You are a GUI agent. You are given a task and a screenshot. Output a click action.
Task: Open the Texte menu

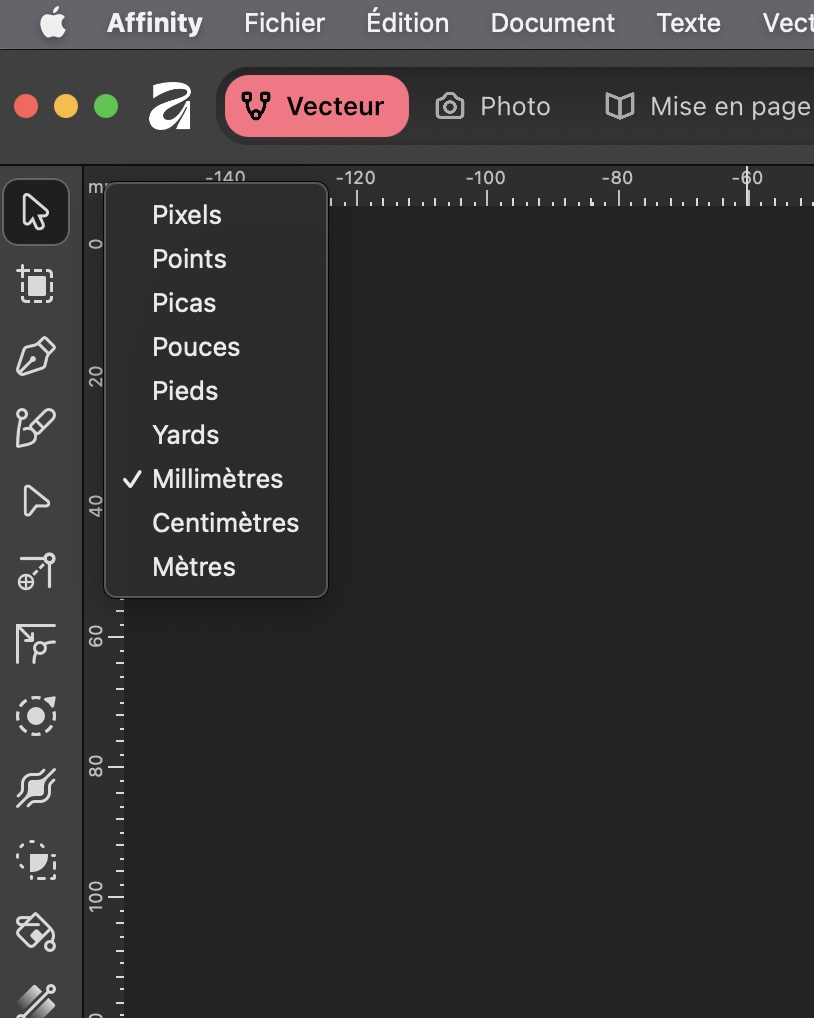click(x=688, y=23)
